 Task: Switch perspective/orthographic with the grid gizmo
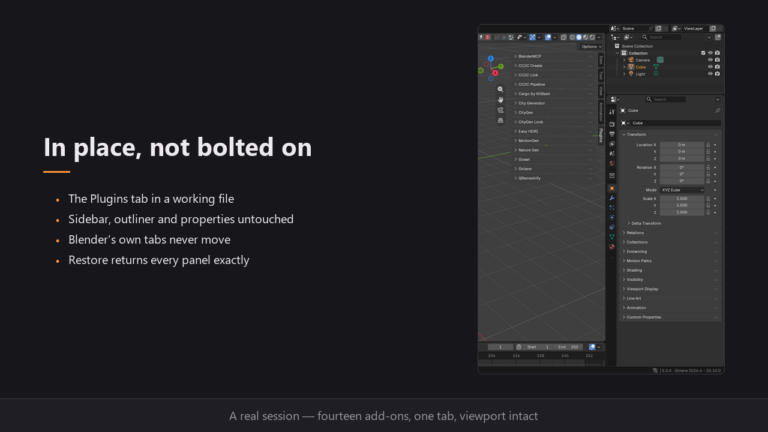pyautogui.click(x=500, y=120)
